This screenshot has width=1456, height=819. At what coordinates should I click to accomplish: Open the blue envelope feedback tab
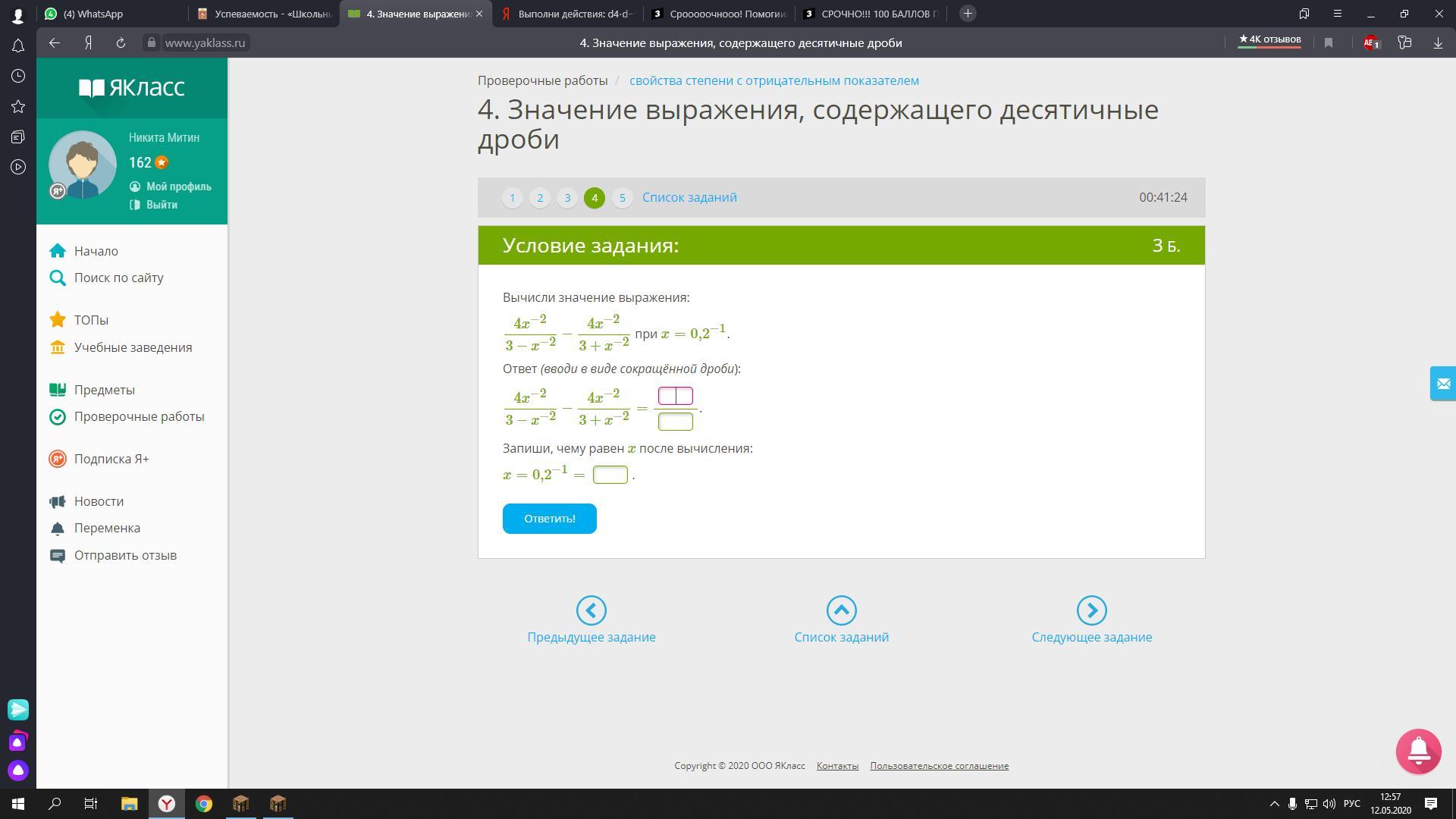coord(1442,384)
